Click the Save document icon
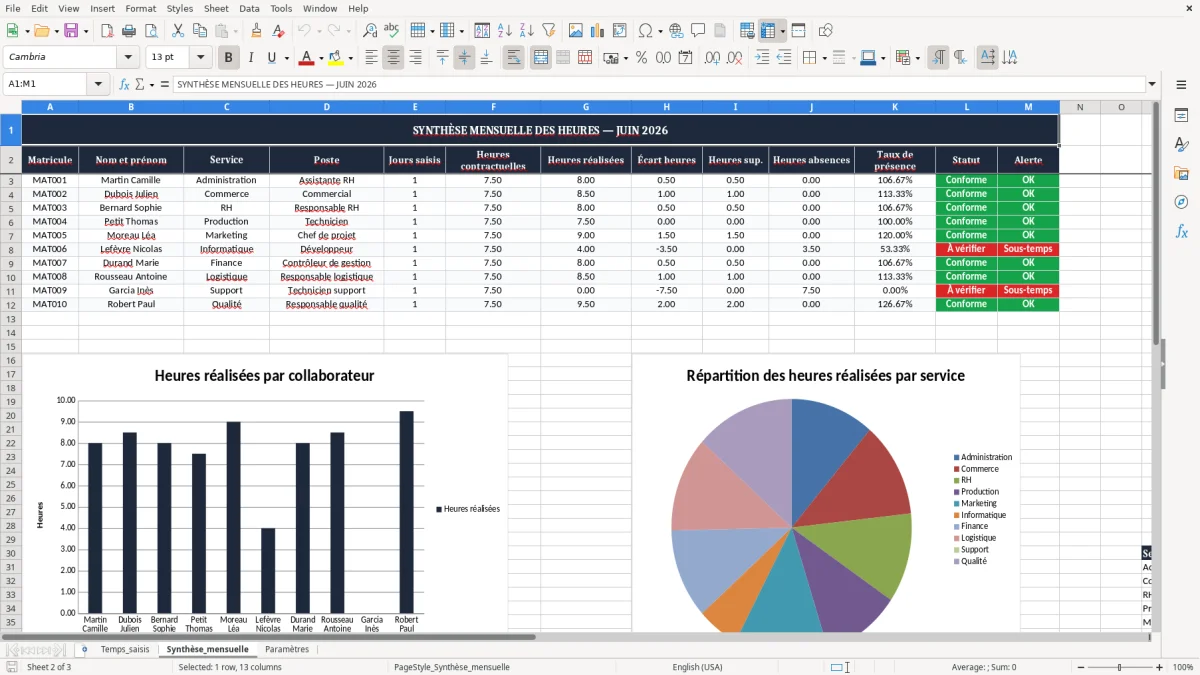This screenshot has height=675, width=1200. (71, 31)
